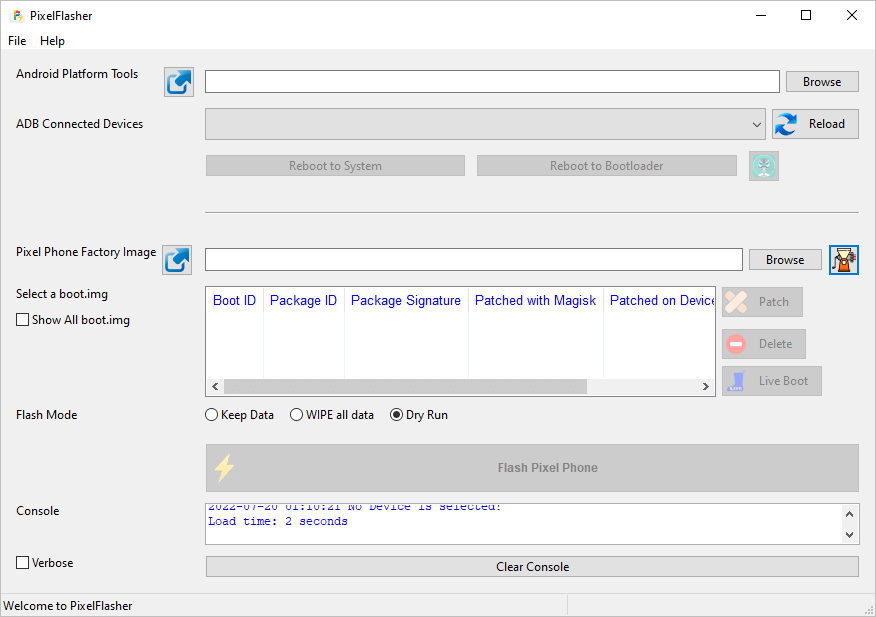The width and height of the screenshot is (876, 617).
Task: Click the lightning bolt Flash Pixel Phone button
Action: tap(532, 468)
